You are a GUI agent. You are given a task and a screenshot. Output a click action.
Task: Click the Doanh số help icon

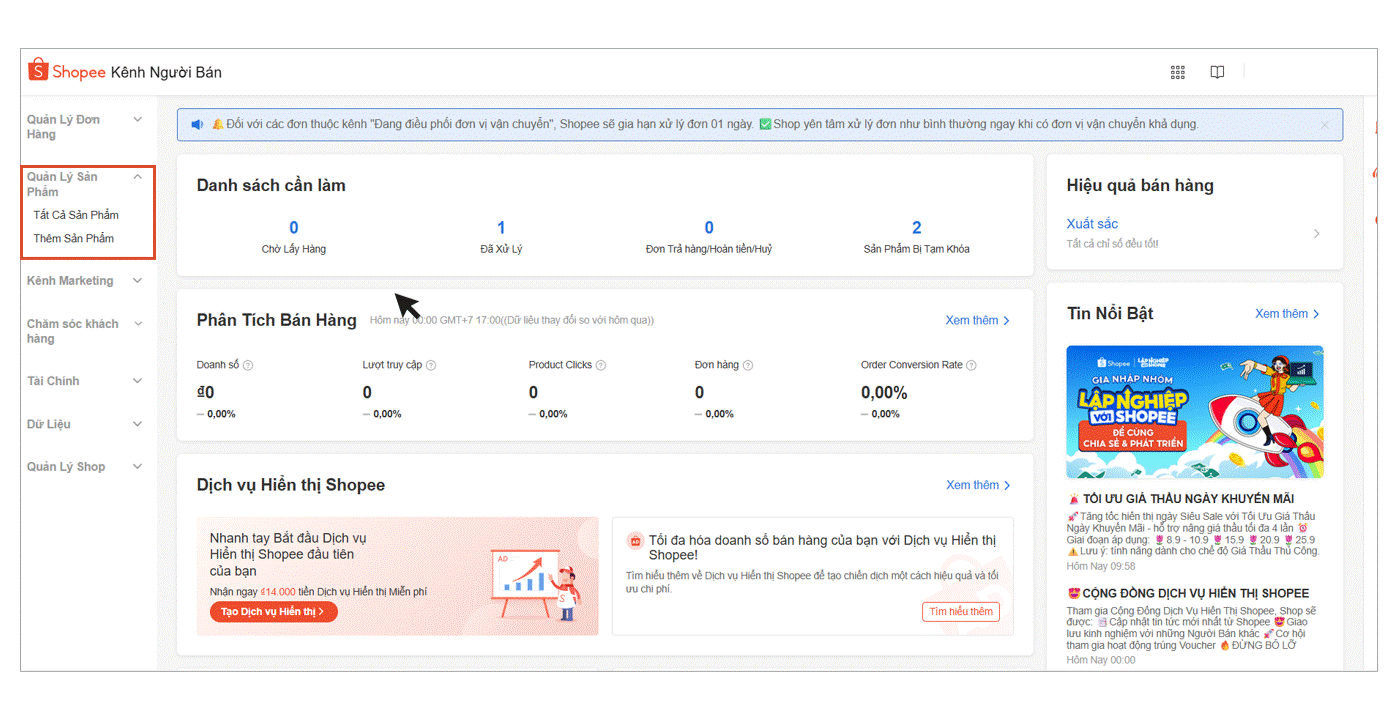click(248, 366)
